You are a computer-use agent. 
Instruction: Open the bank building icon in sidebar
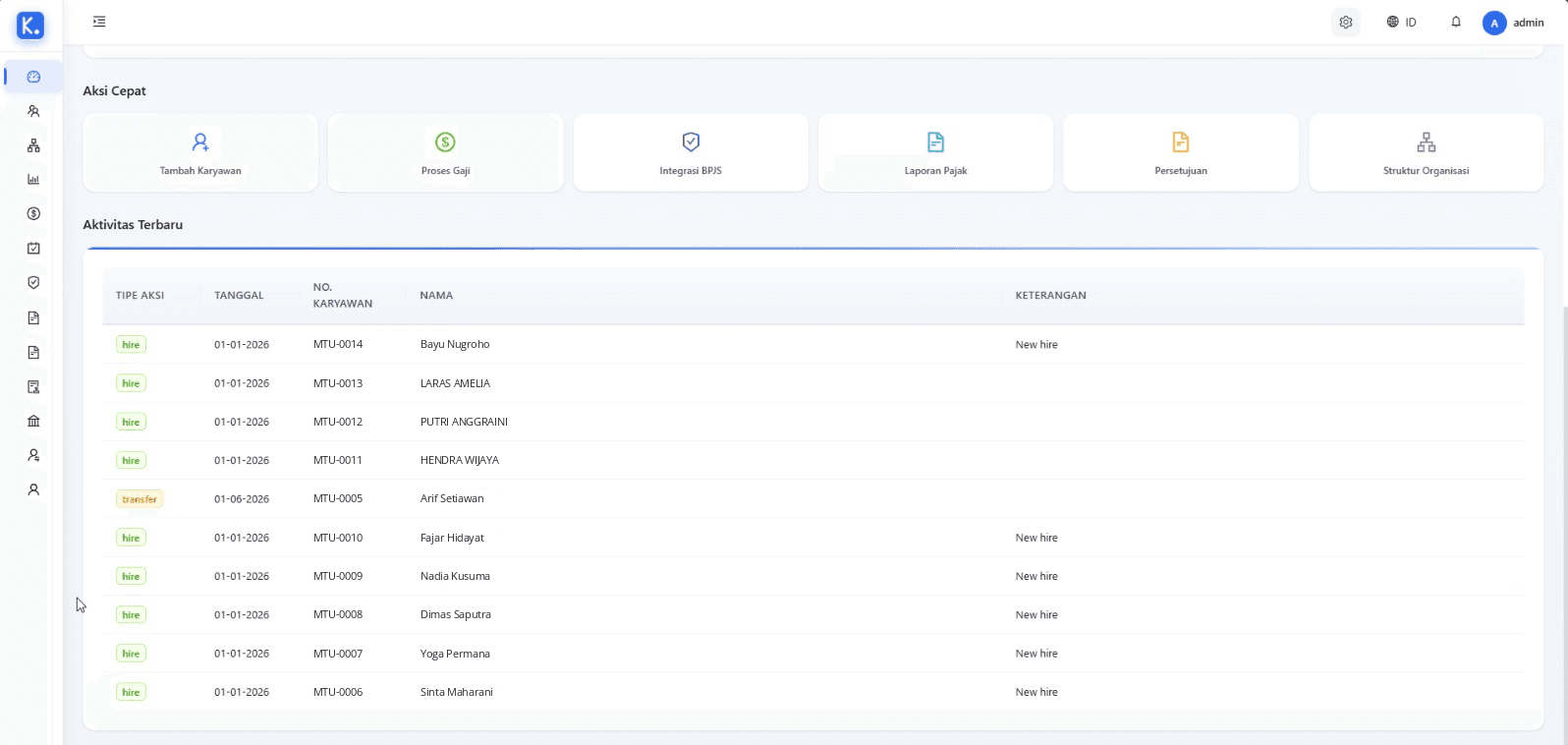33,421
